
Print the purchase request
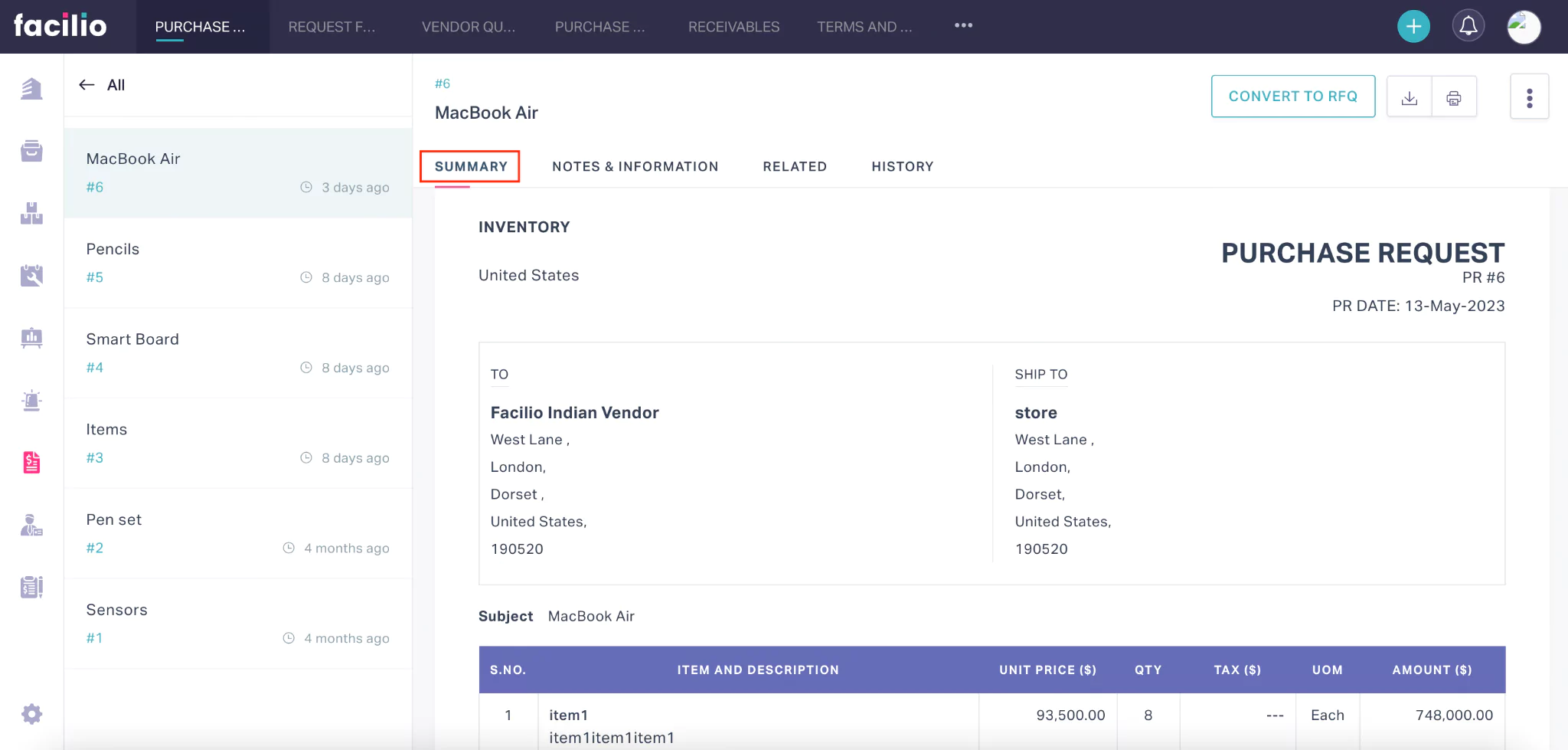1454,97
